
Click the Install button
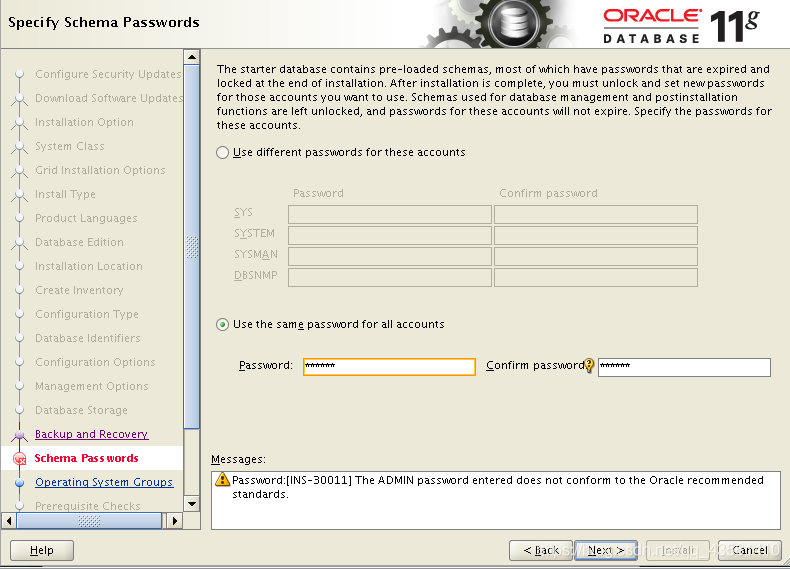point(678,550)
